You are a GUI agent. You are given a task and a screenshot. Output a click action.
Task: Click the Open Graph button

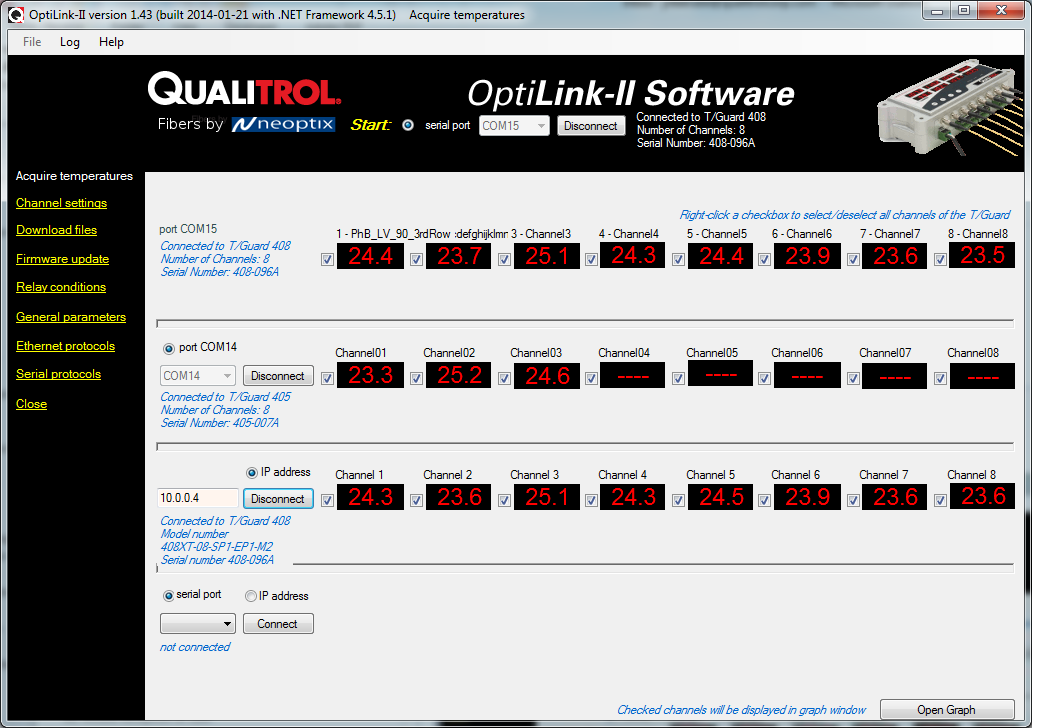click(x=946, y=710)
